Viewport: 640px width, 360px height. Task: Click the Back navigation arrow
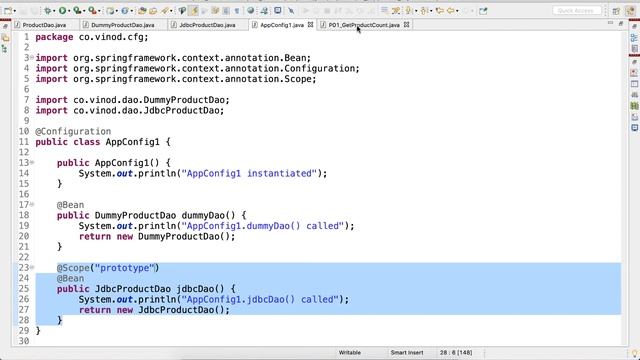tap(451, 11)
